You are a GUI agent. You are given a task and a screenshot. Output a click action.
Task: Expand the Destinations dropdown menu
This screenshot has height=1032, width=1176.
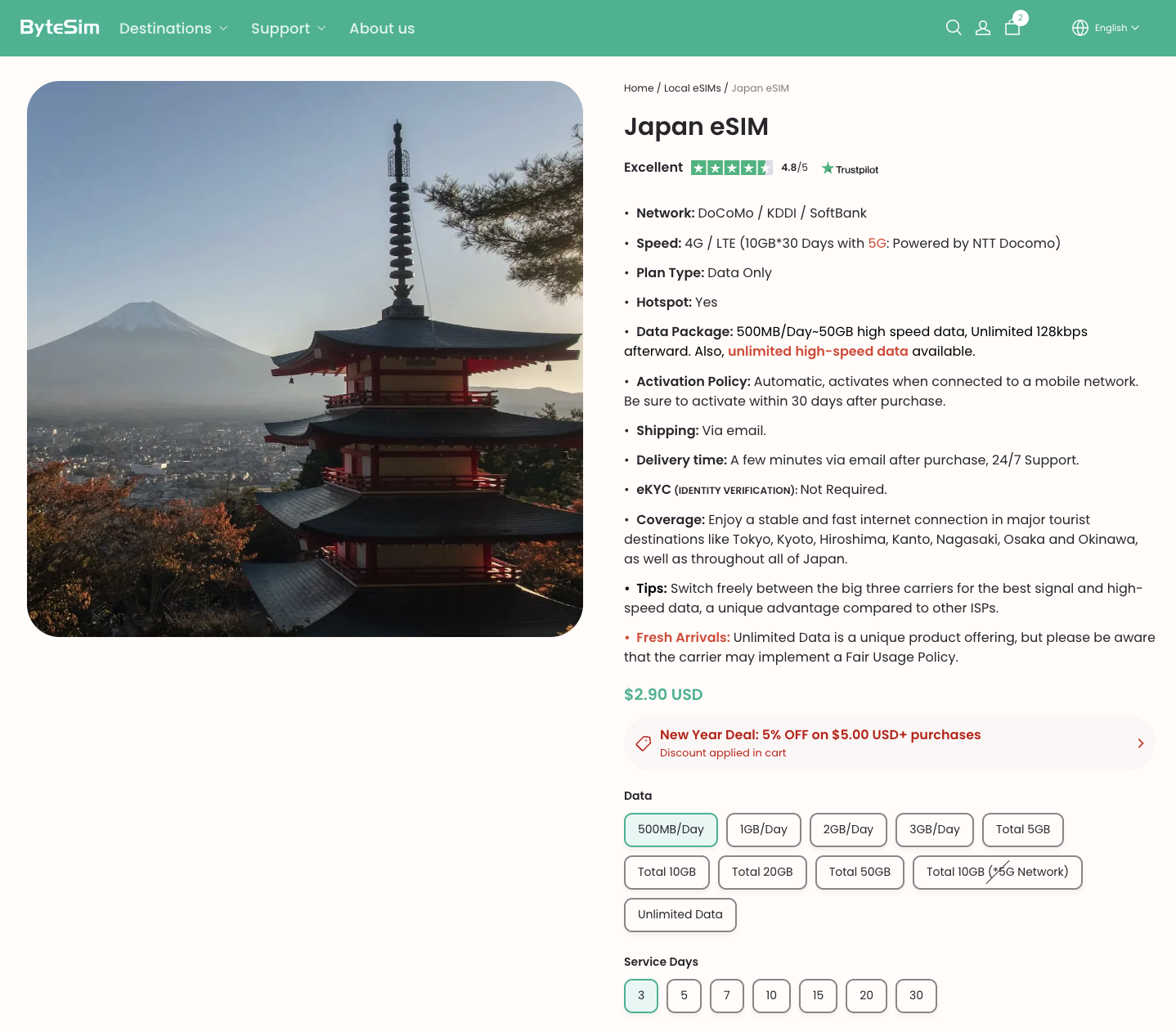point(173,29)
